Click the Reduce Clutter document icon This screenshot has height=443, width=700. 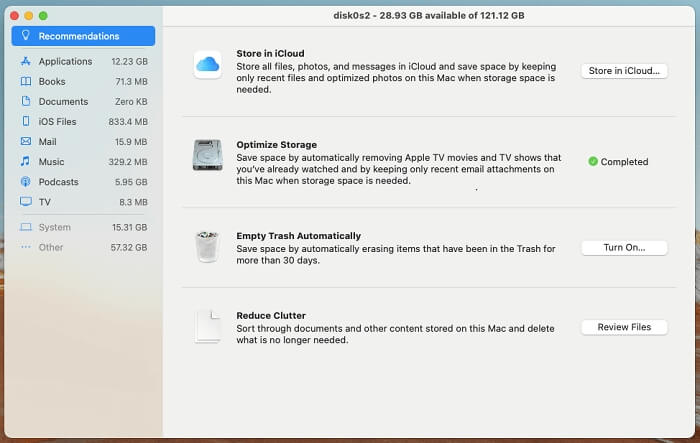click(208, 326)
